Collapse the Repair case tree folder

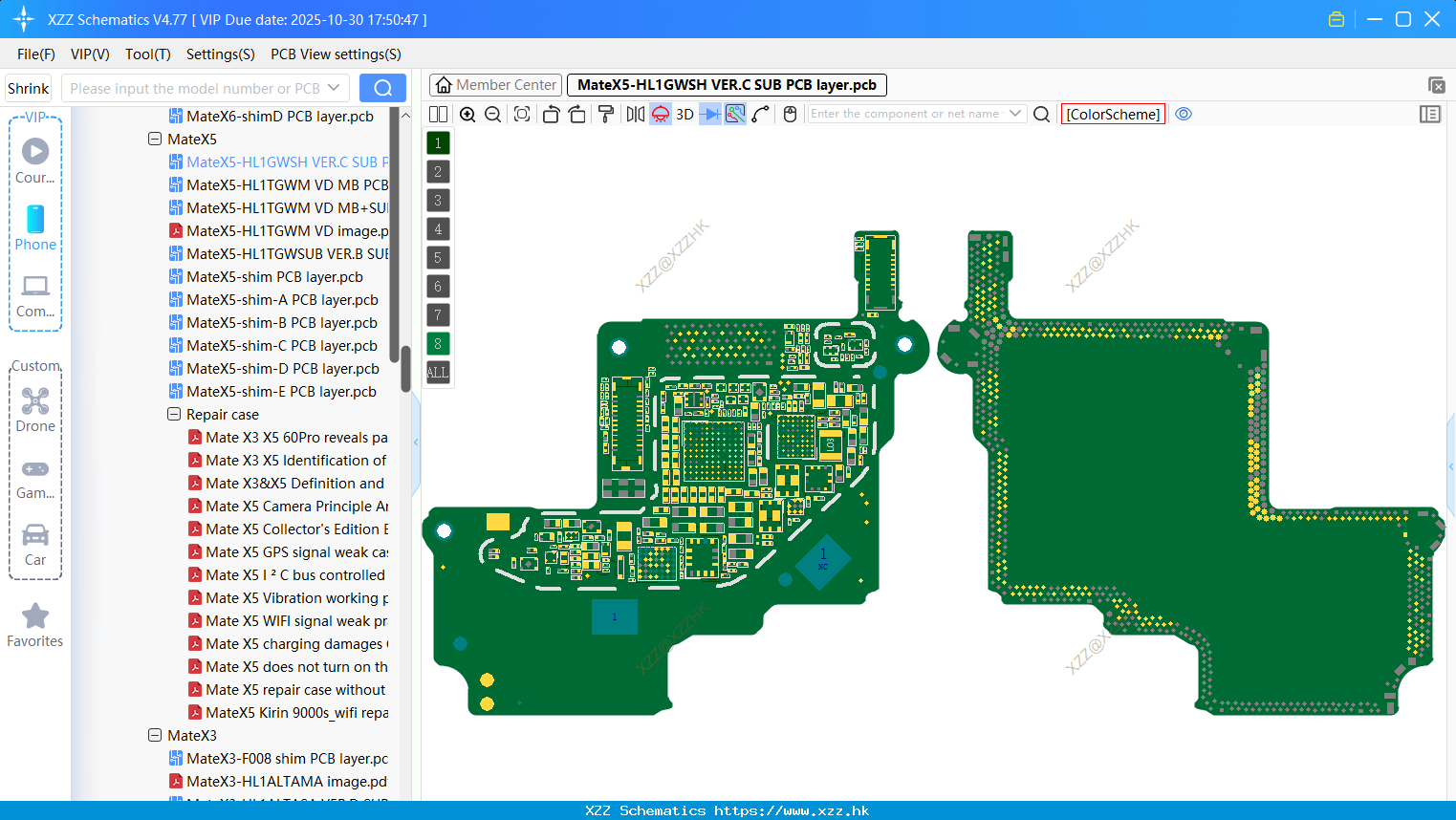click(174, 414)
